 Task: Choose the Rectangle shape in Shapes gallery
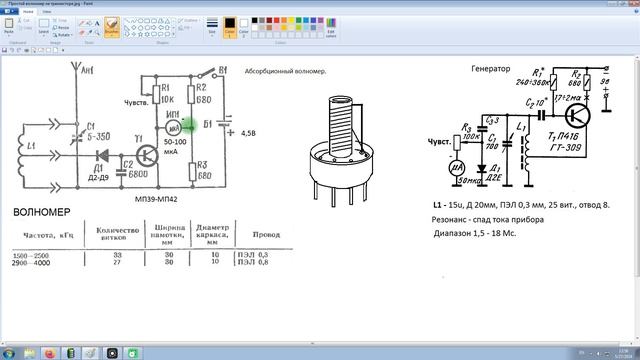(147, 20)
